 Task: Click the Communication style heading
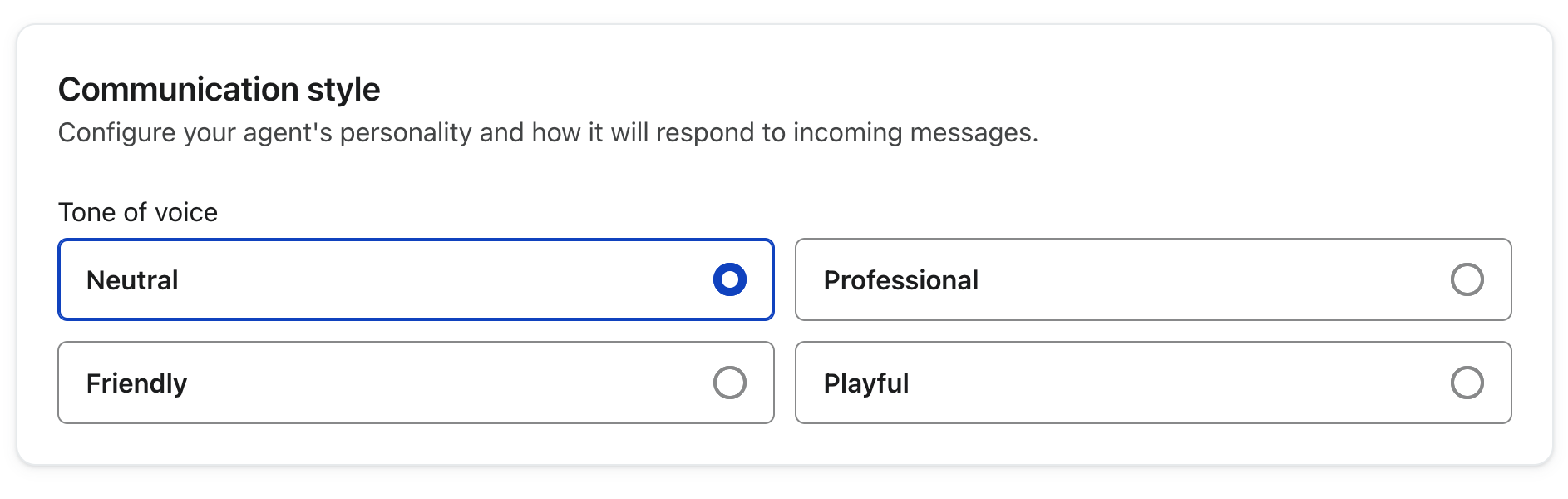(219, 89)
